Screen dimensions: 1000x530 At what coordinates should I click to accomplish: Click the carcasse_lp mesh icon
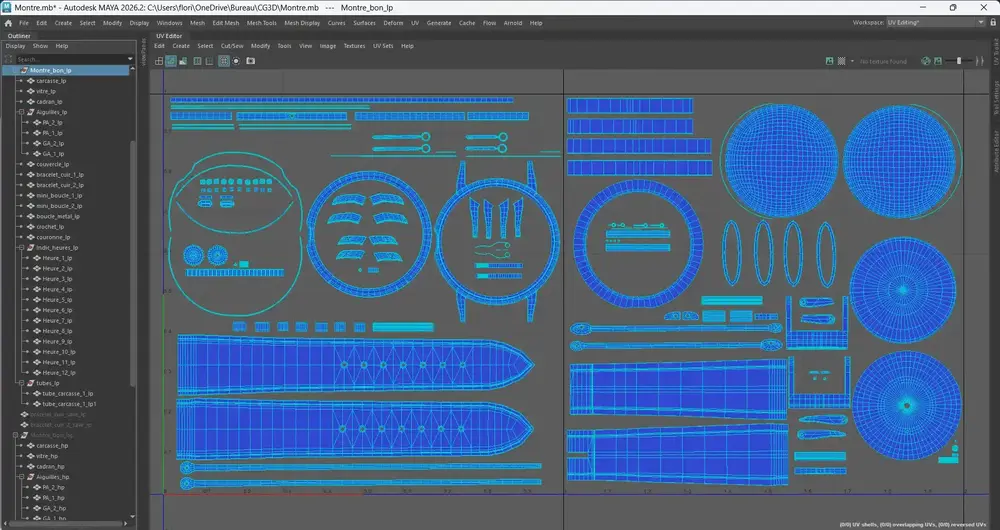click(30, 81)
